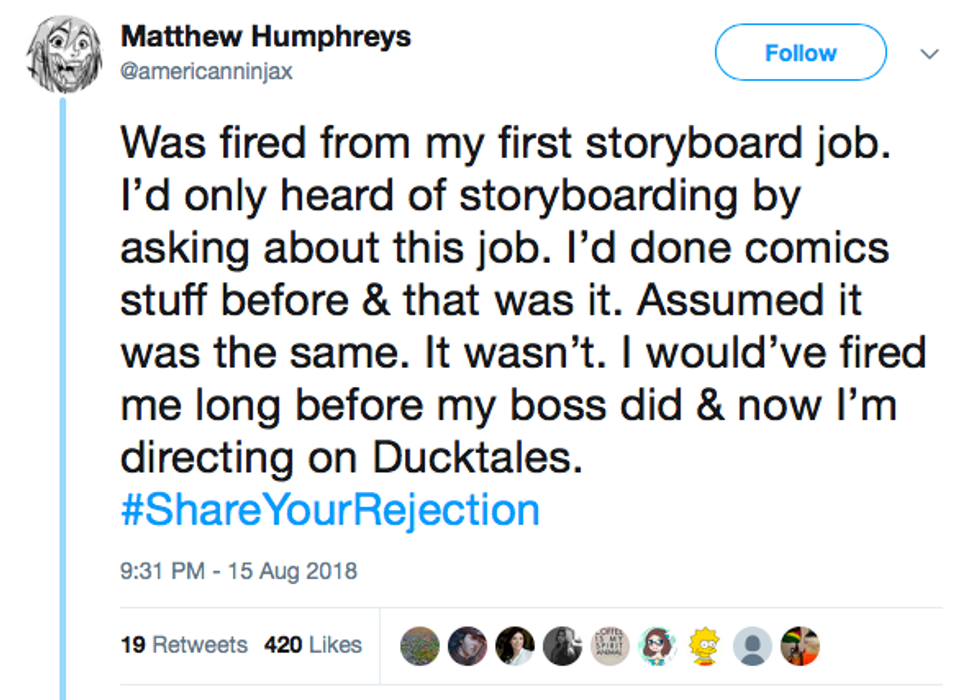Click the blue thread line at left
The image size is (980, 700).
62,400
